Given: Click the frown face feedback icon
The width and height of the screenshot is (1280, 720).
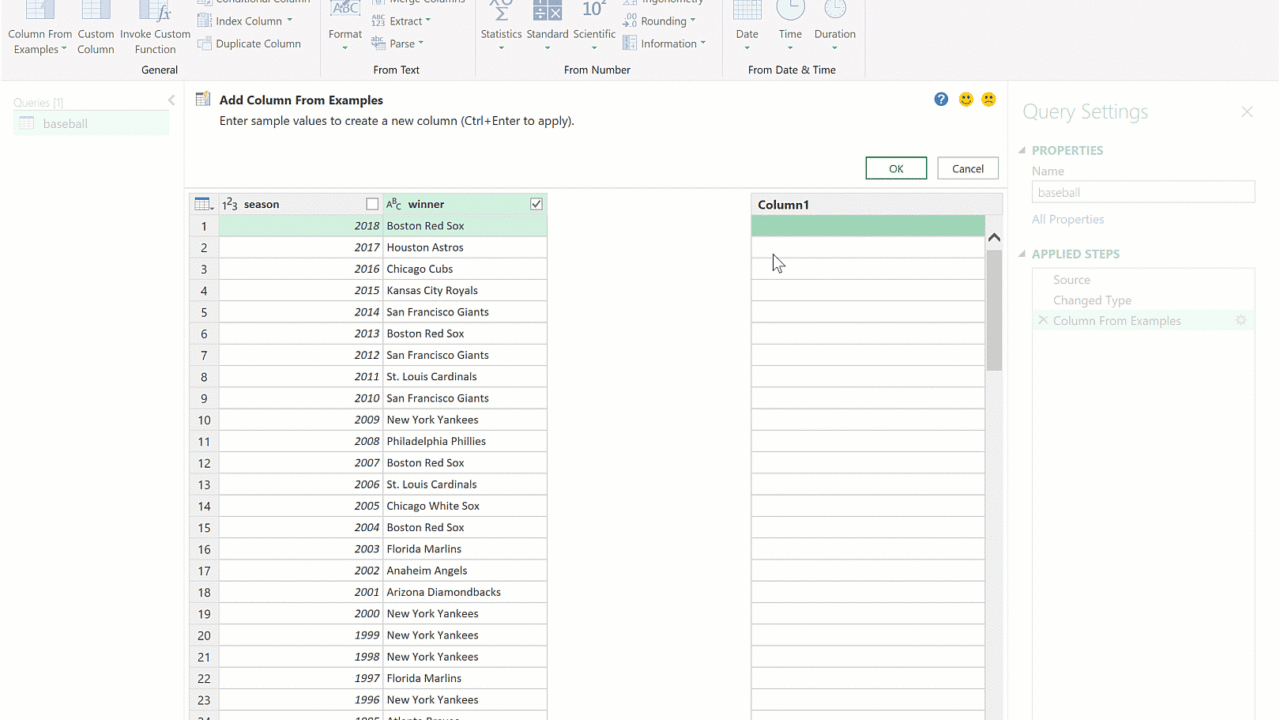Looking at the screenshot, I should [989, 100].
